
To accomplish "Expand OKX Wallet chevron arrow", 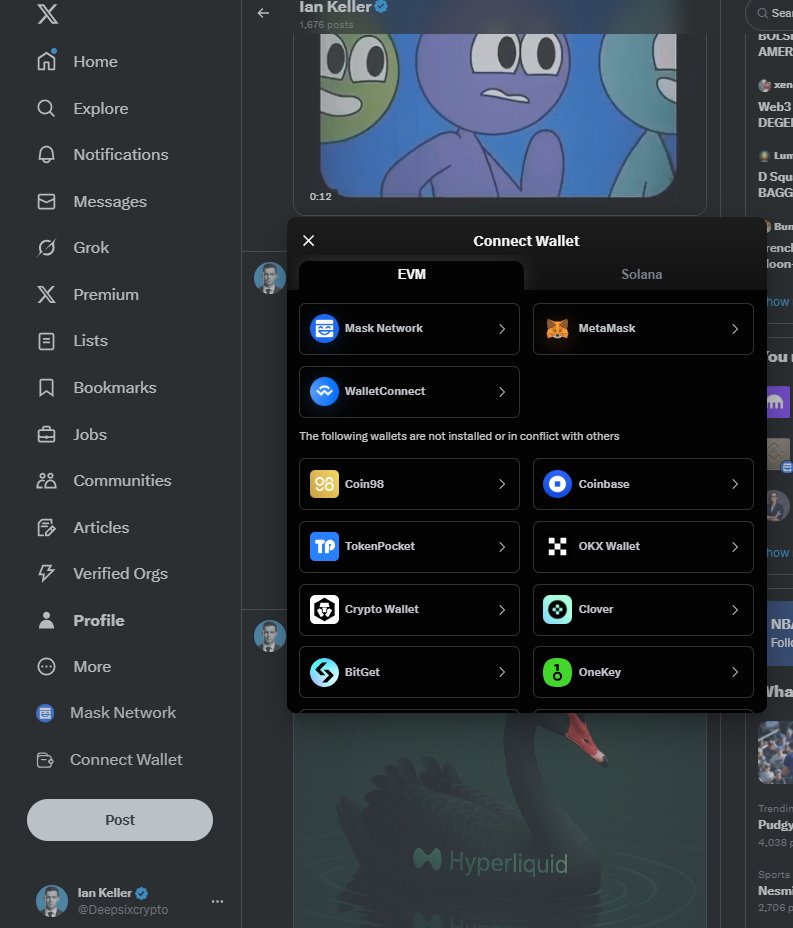I will [735, 547].
